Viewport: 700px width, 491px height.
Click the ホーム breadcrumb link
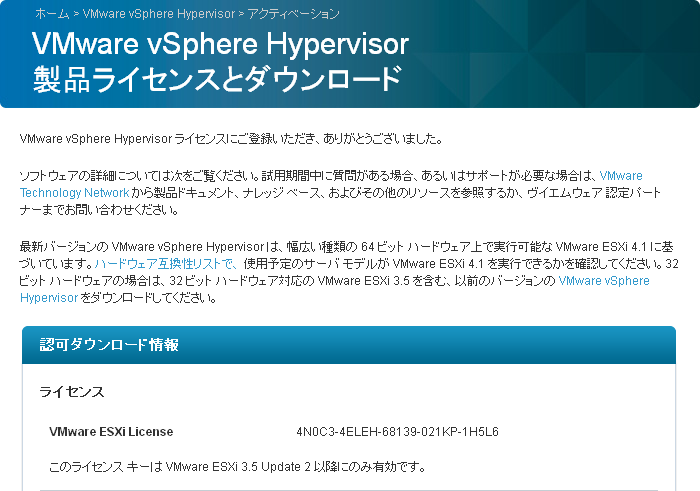pyautogui.click(x=52, y=14)
